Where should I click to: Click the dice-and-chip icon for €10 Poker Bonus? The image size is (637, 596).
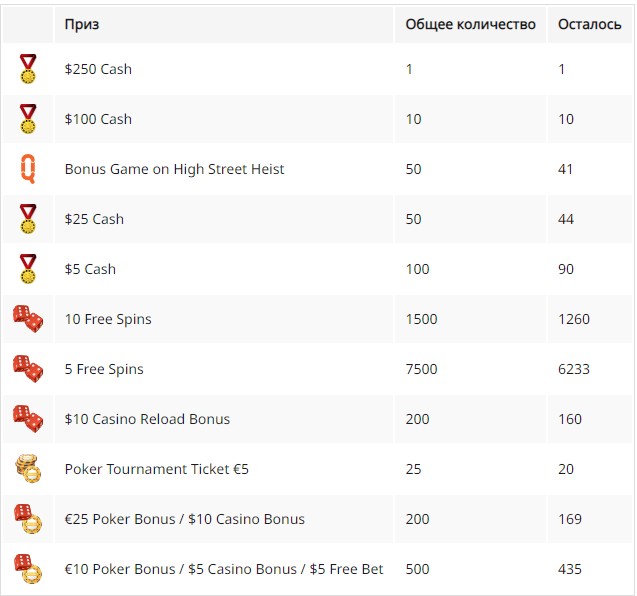click(28, 569)
